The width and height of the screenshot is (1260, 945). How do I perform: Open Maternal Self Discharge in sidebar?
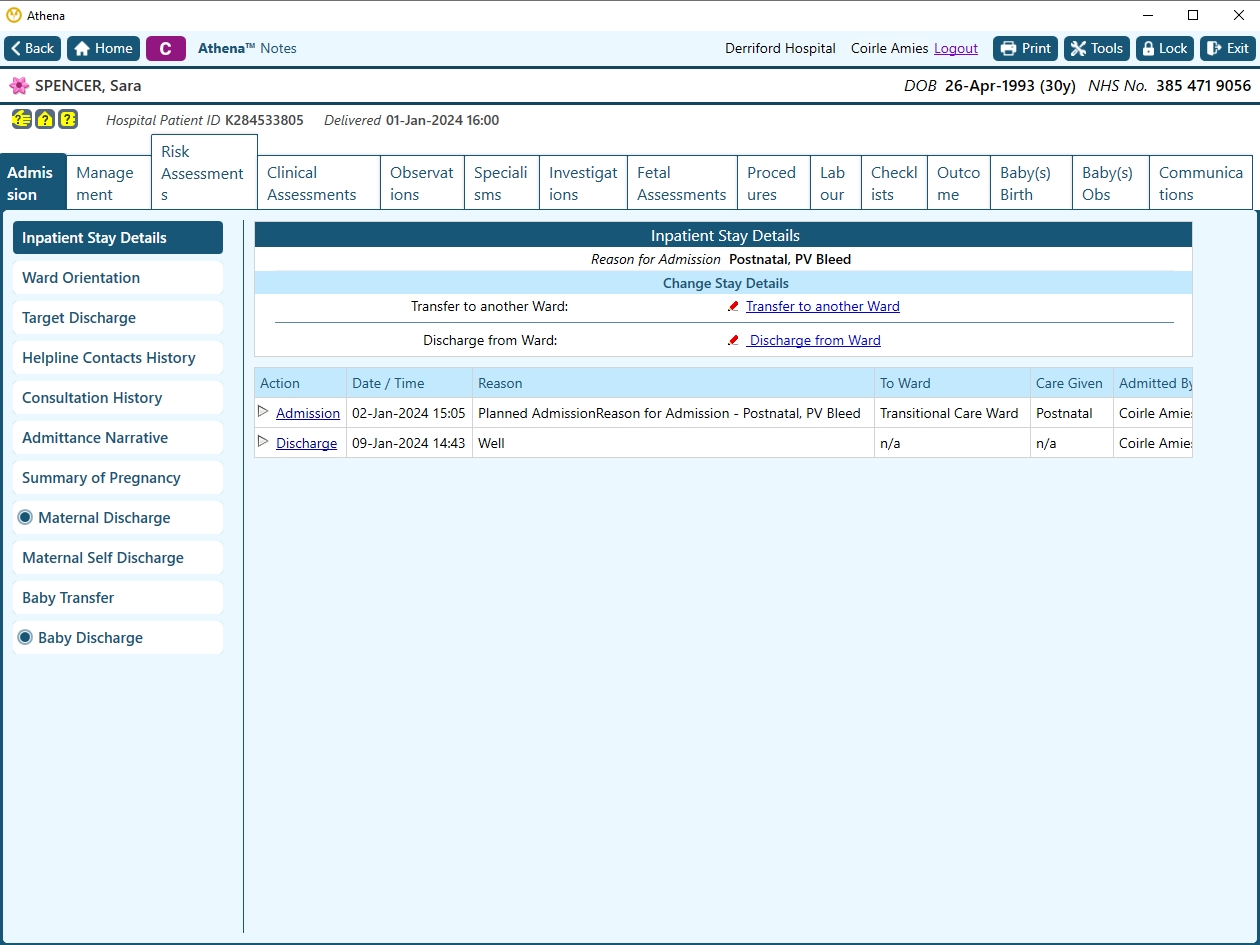tap(118, 558)
